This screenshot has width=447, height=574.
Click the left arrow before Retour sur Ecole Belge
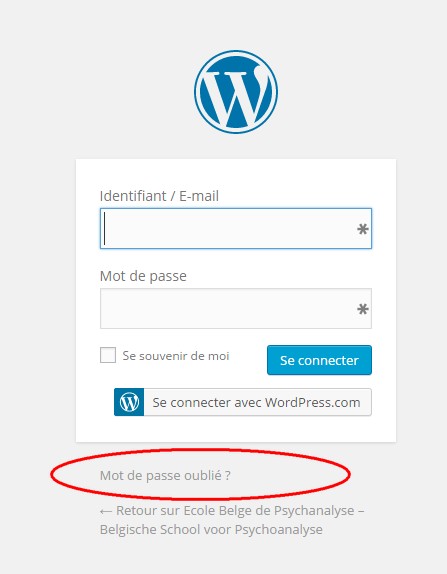(x=106, y=511)
